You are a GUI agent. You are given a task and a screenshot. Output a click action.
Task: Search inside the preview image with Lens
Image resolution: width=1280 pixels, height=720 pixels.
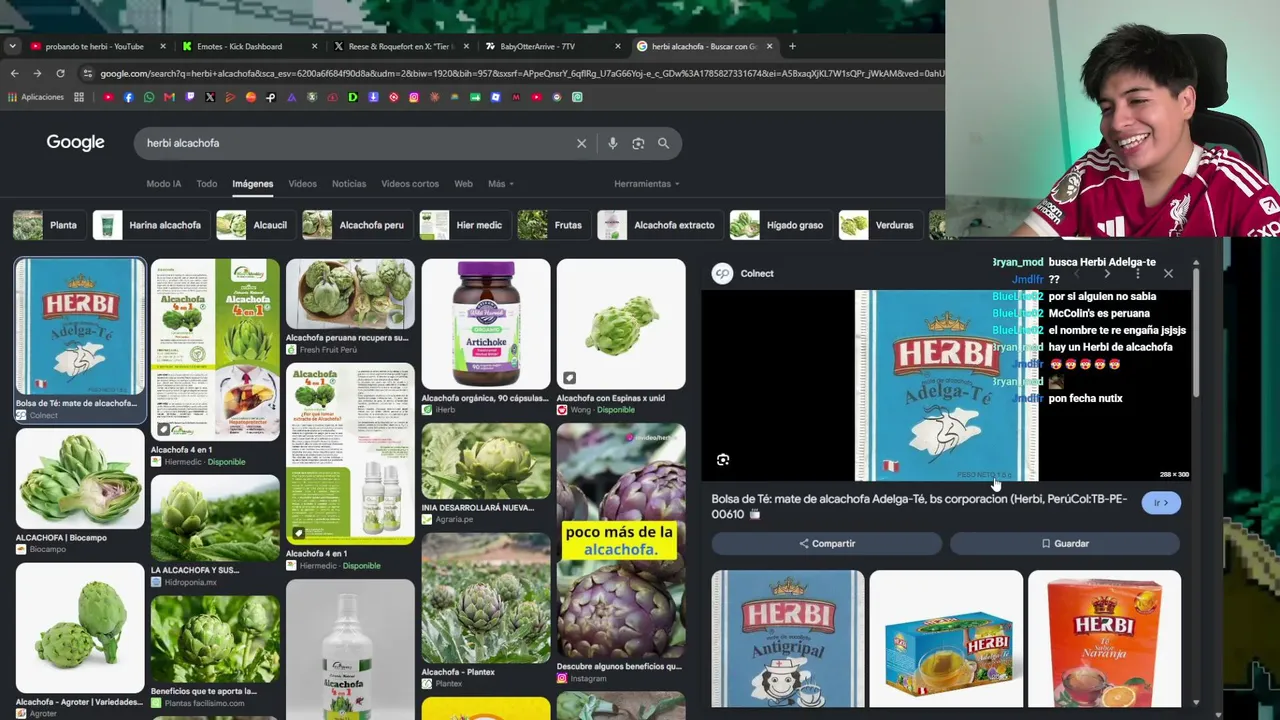723,460
